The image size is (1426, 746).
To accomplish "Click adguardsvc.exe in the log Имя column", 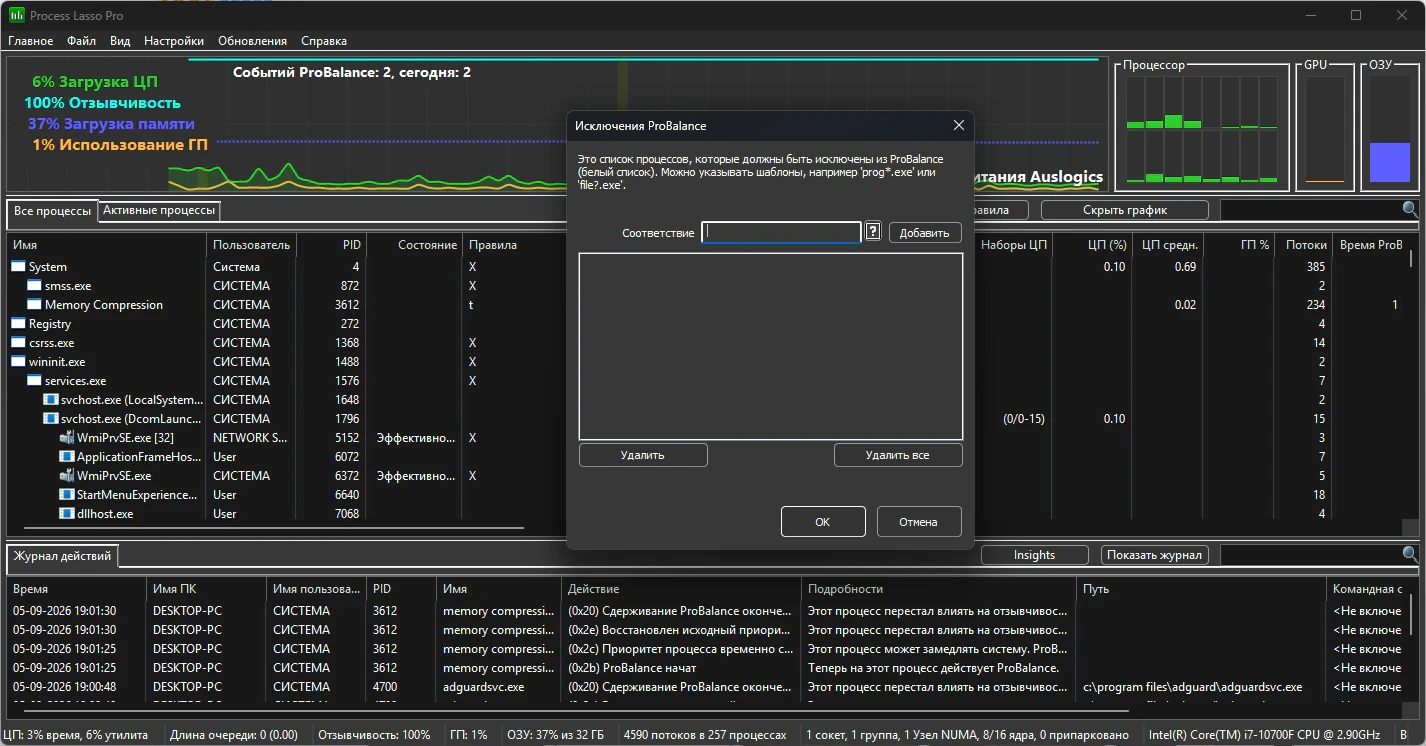I will point(484,687).
